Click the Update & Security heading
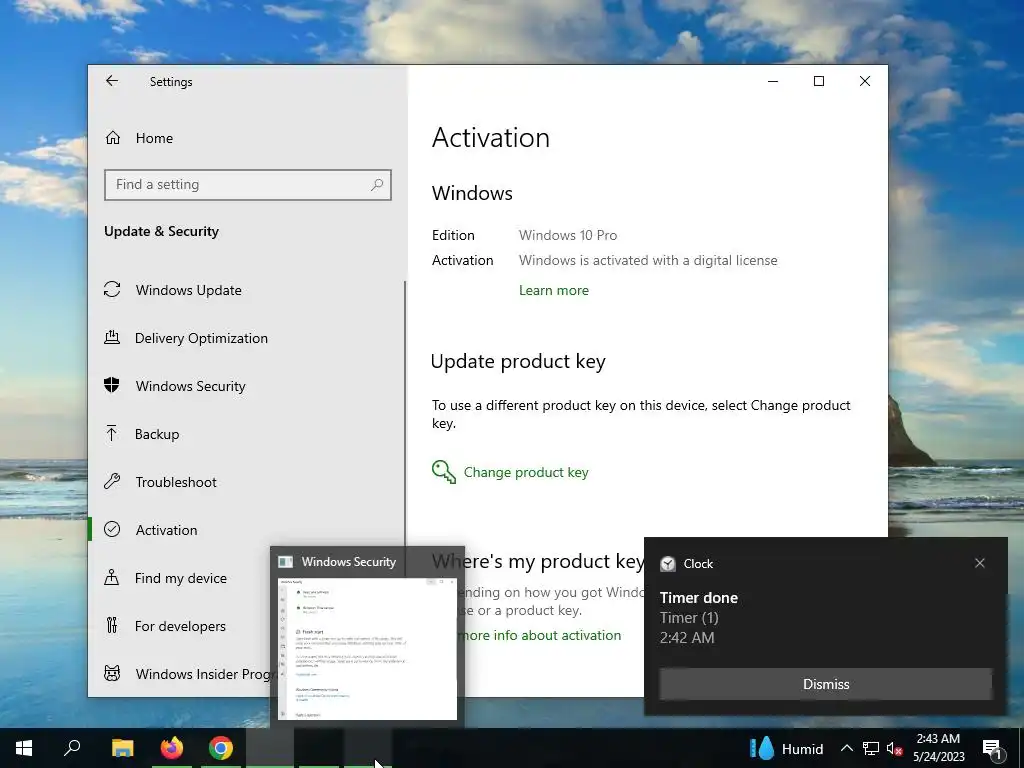 click(x=161, y=231)
